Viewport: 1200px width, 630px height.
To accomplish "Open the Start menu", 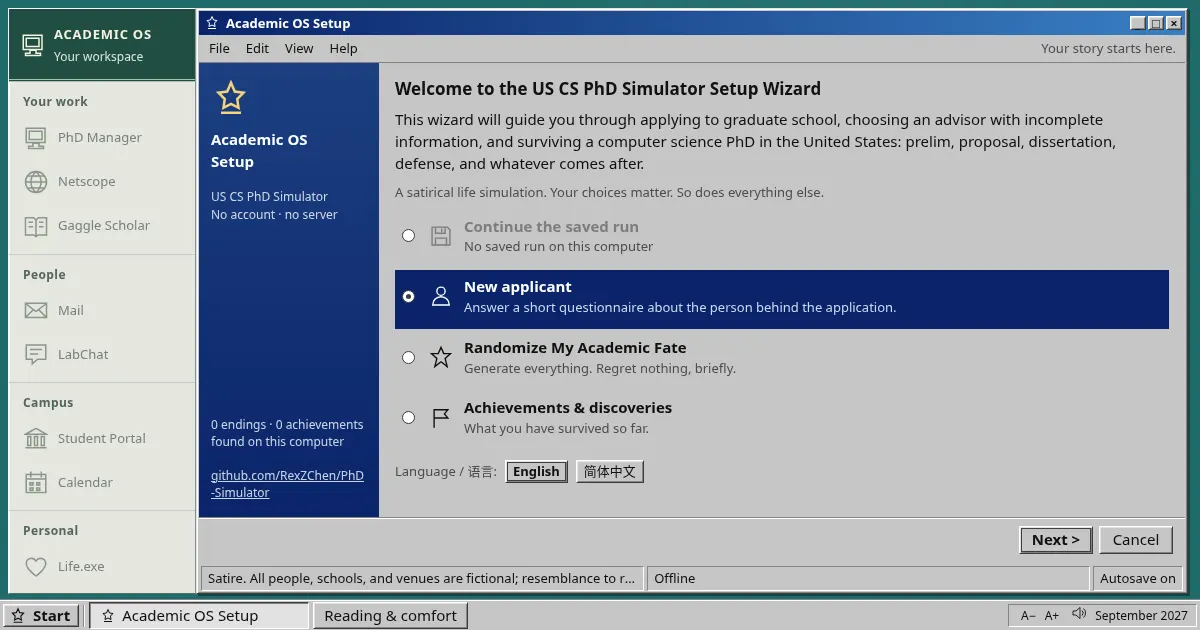I will (x=42, y=616).
